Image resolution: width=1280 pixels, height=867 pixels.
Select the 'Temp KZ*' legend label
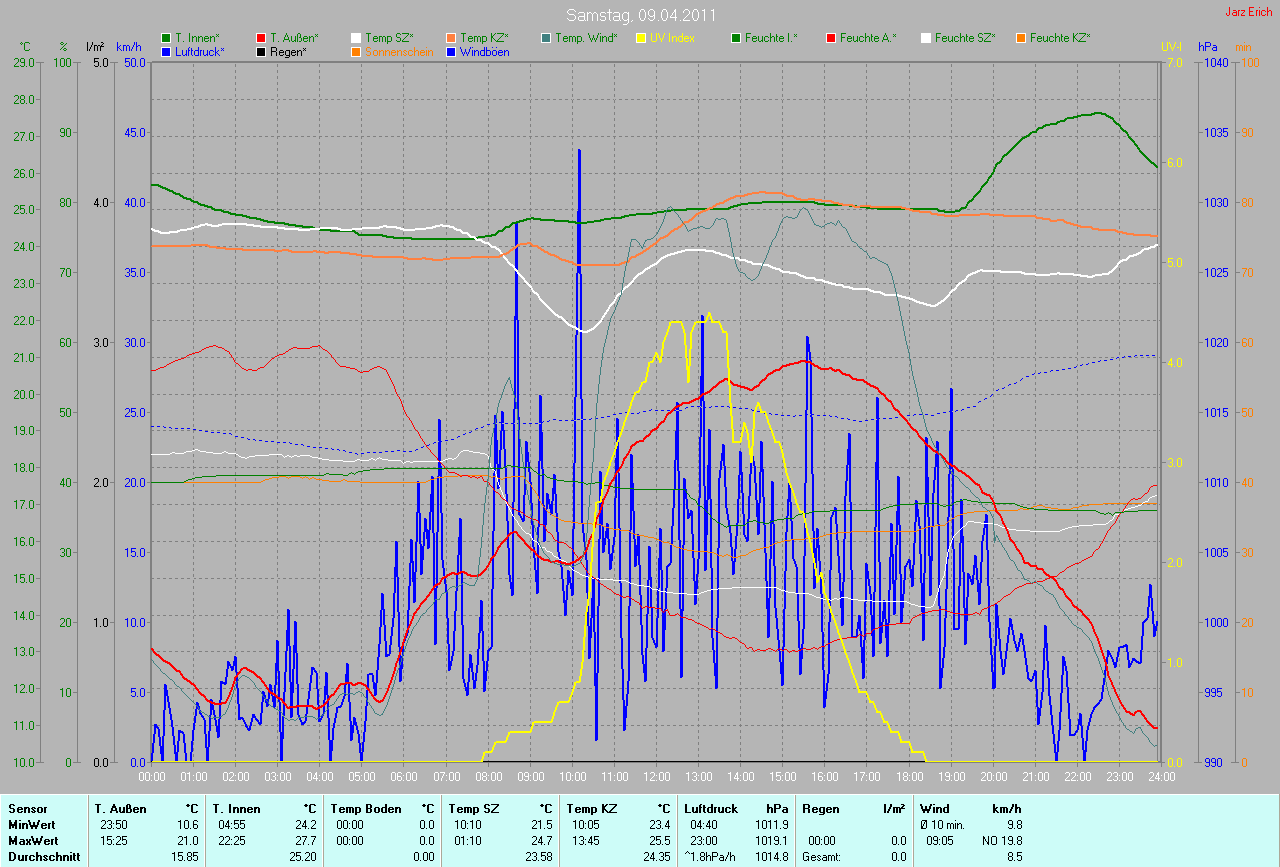[x=484, y=38]
